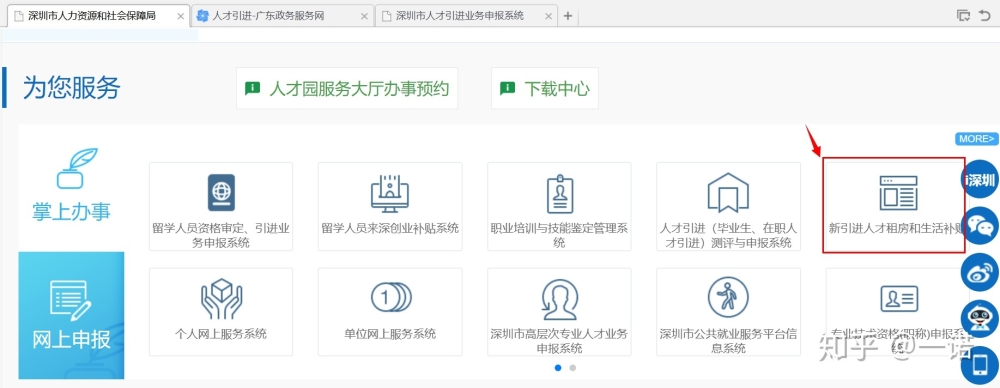Image resolution: width=1000 pixels, height=388 pixels.
Task: Open the 深圳市高层次专业人才 person icon
Action: coord(559,299)
